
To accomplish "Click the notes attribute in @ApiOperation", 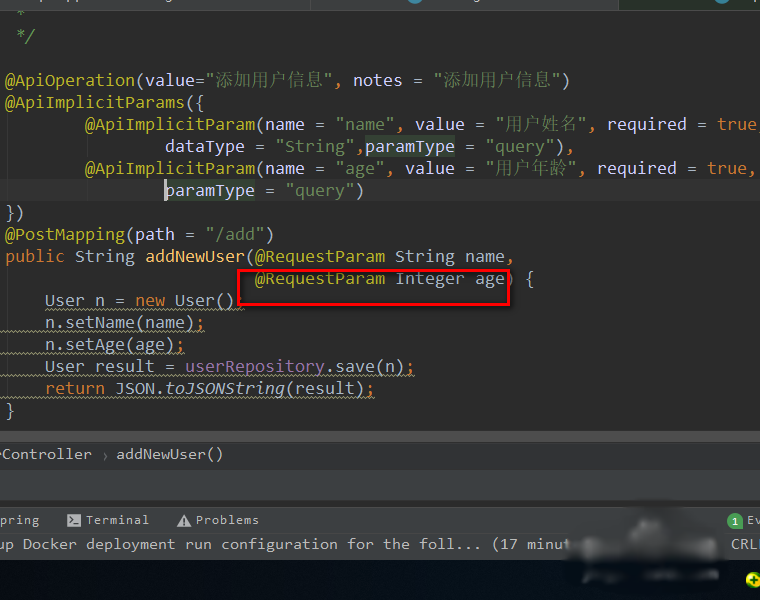I will pyautogui.click(x=378, y=80).
